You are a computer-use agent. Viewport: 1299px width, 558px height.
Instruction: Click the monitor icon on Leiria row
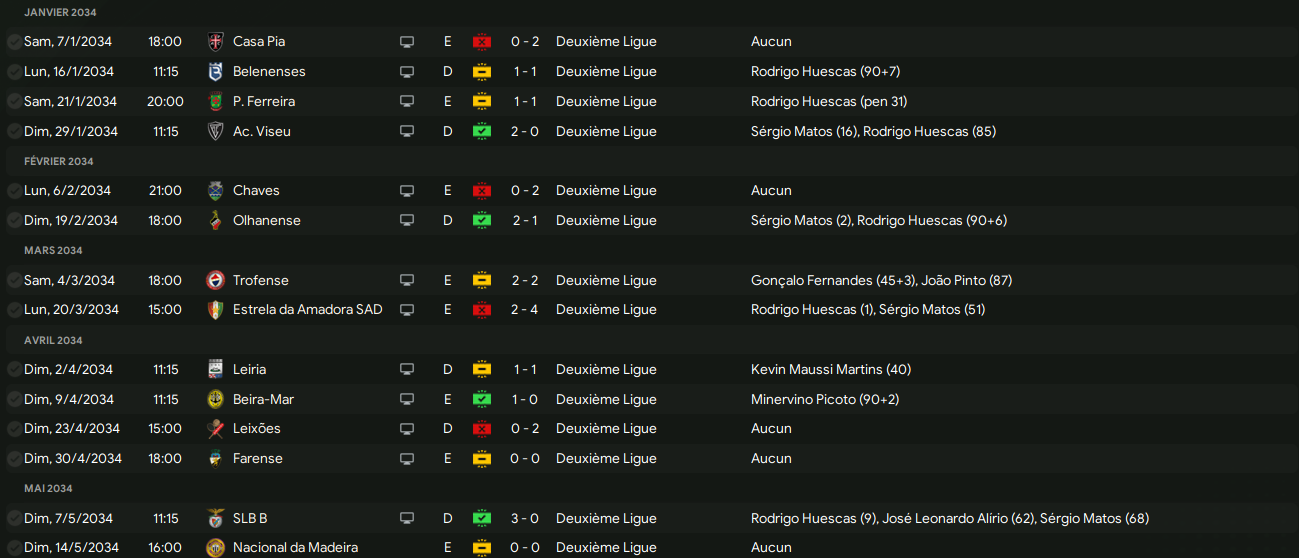click(407, 370)
